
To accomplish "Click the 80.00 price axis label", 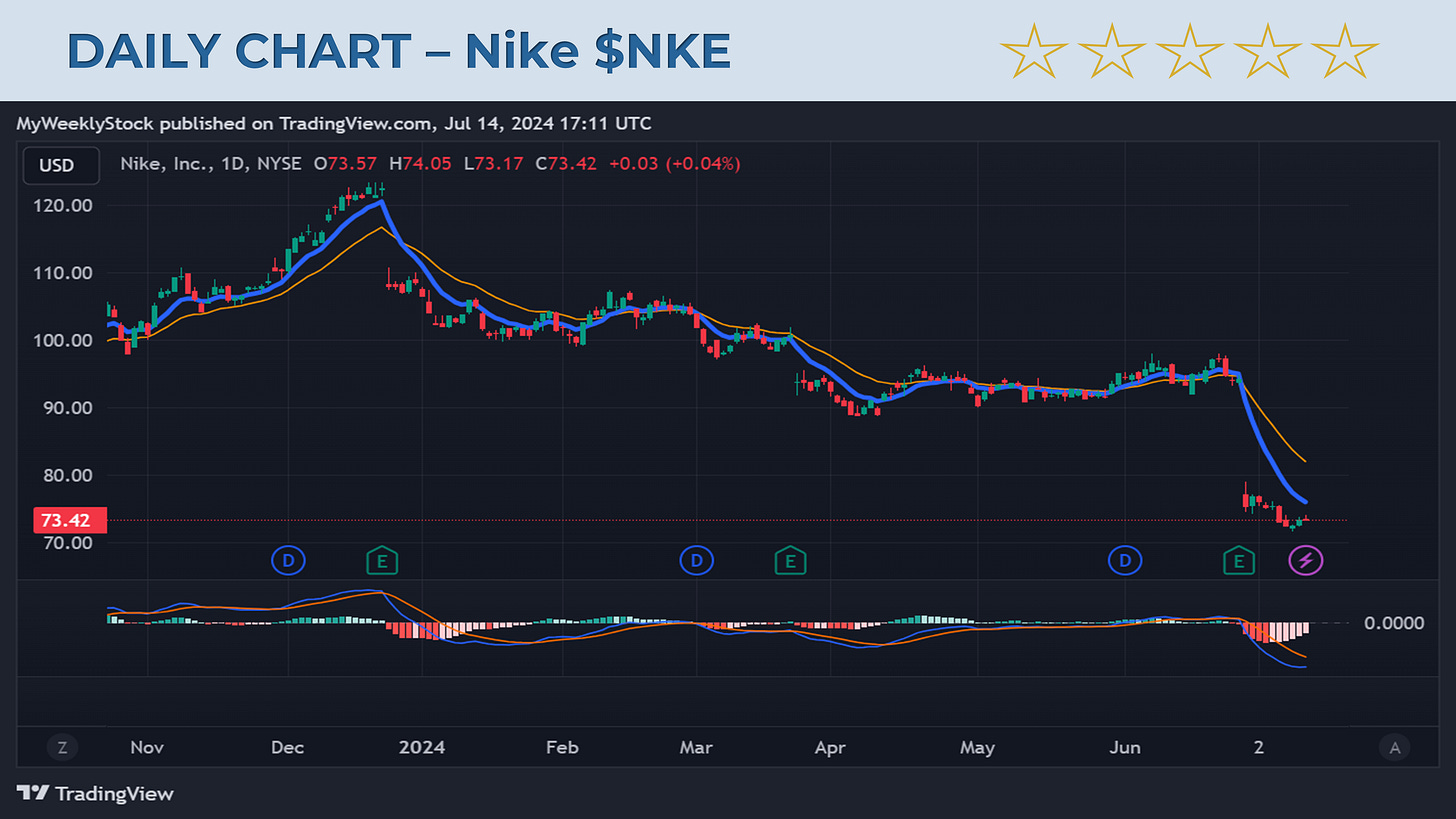I will (x=68, y=476).
